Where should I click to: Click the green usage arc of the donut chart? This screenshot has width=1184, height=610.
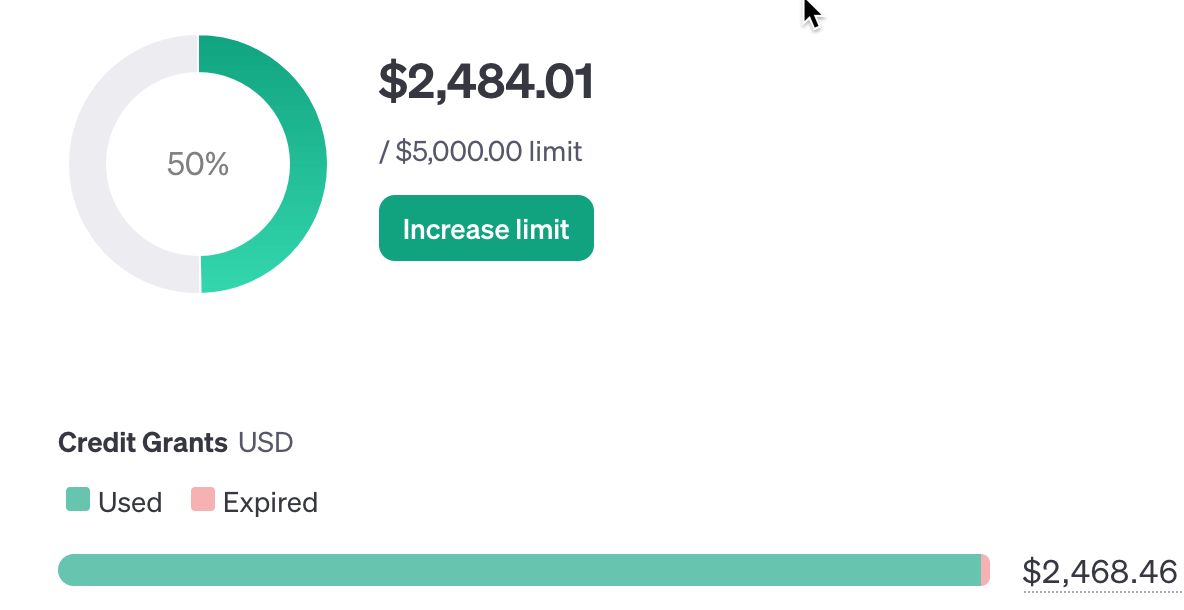308,164
